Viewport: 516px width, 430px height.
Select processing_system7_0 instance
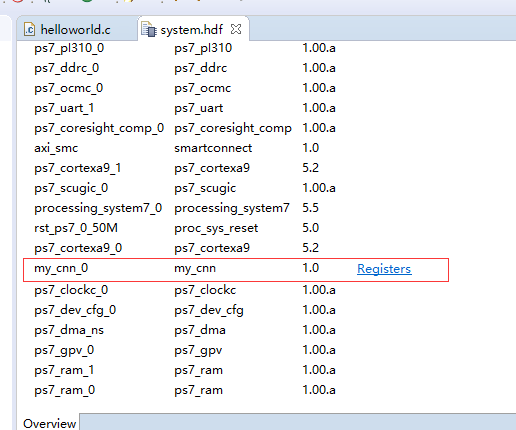click(x=98, y=208)
